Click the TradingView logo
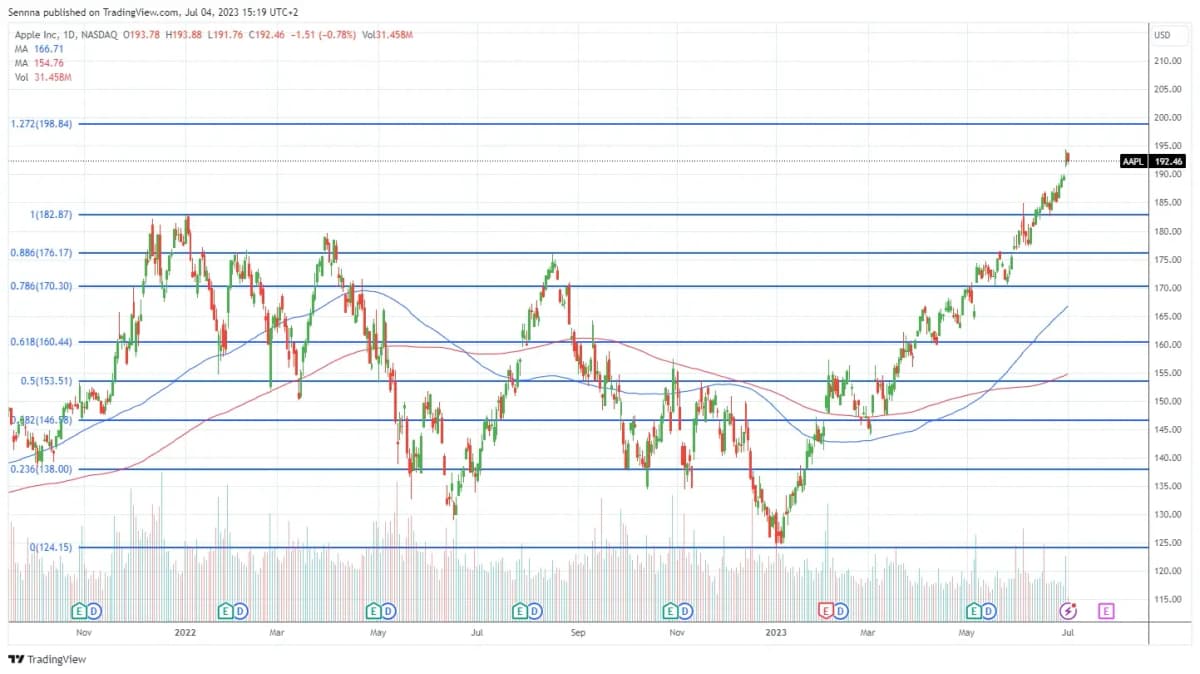 click(x=47, y=659)
